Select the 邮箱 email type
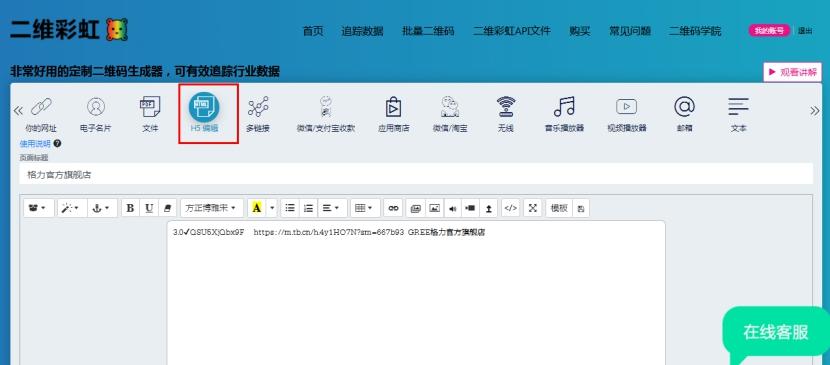The height and width of the screenshot is (365, 830). [684, 113]
